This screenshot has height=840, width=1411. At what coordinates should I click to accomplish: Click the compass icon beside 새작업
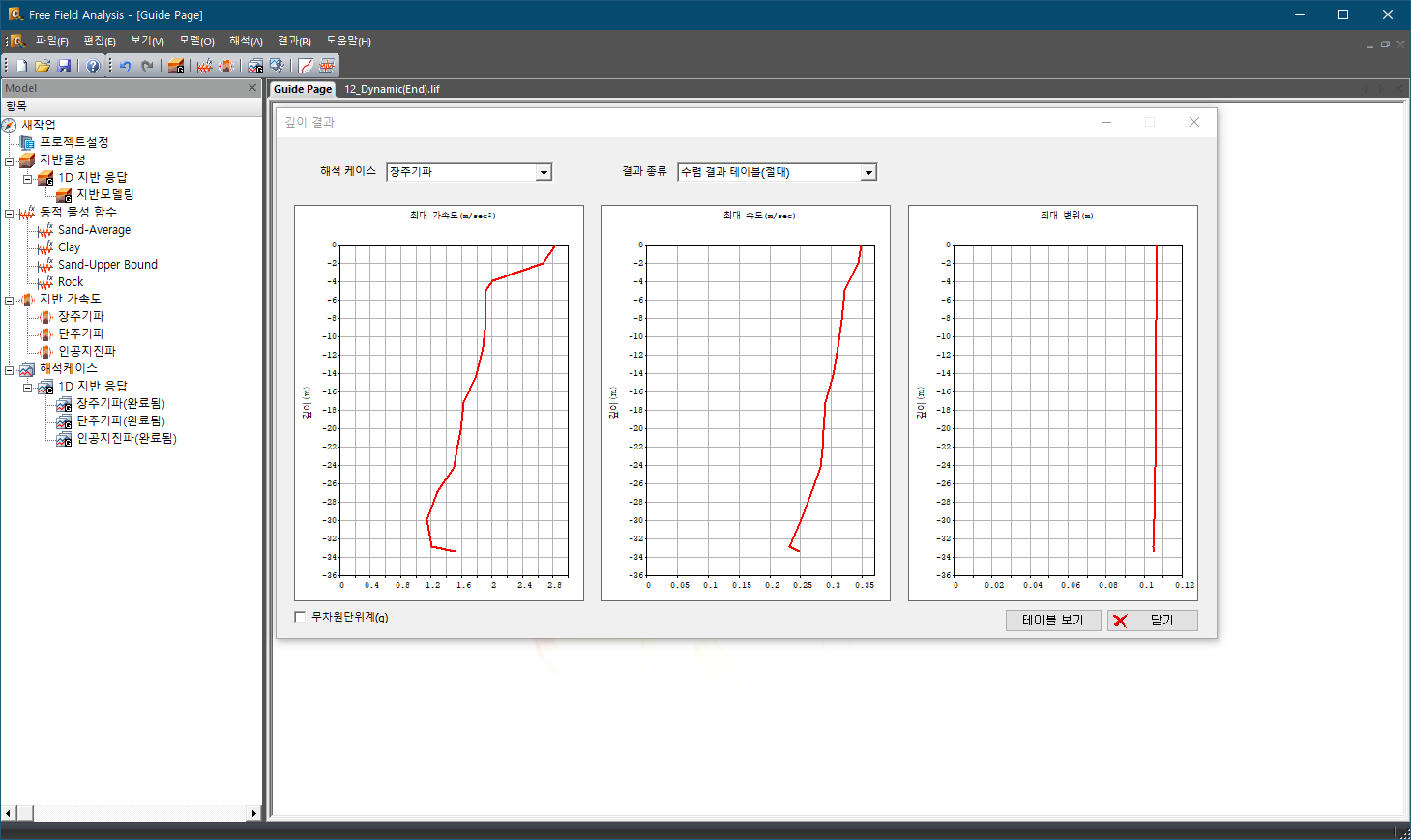(x=10, y=125)
